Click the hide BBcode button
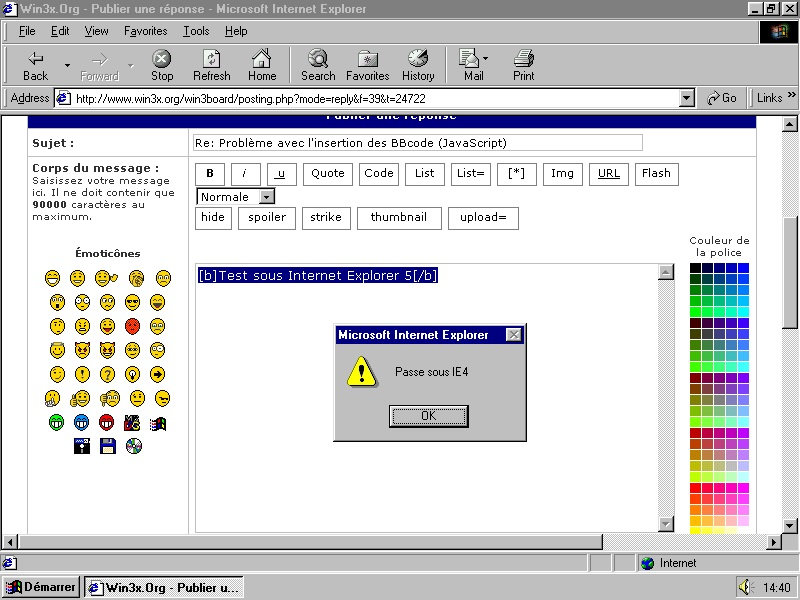Image resolution: width=800 pixels, height=600 pixels. pos(213,218)
